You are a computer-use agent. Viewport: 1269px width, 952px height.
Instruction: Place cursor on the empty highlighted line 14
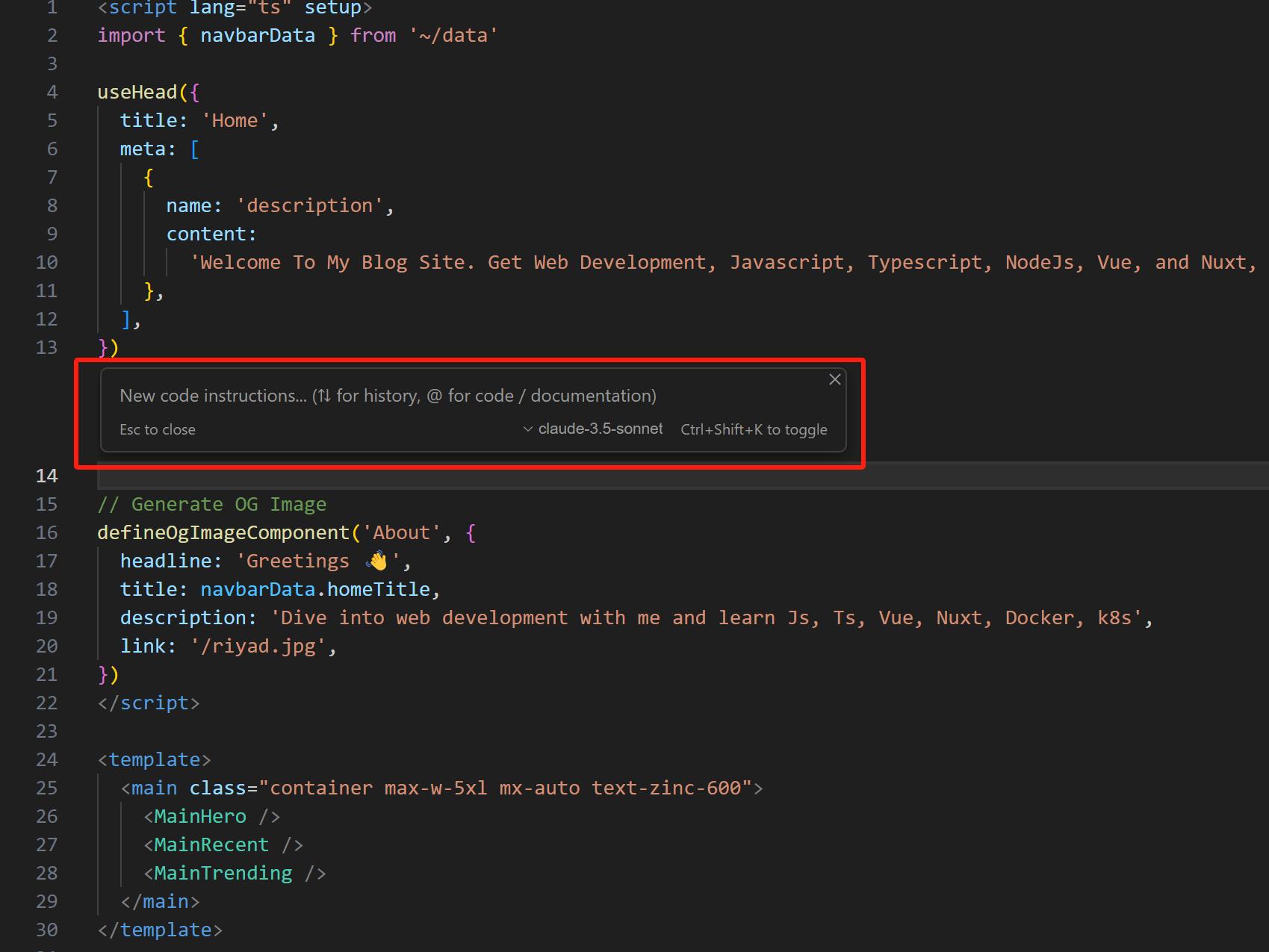coord(598,476)
